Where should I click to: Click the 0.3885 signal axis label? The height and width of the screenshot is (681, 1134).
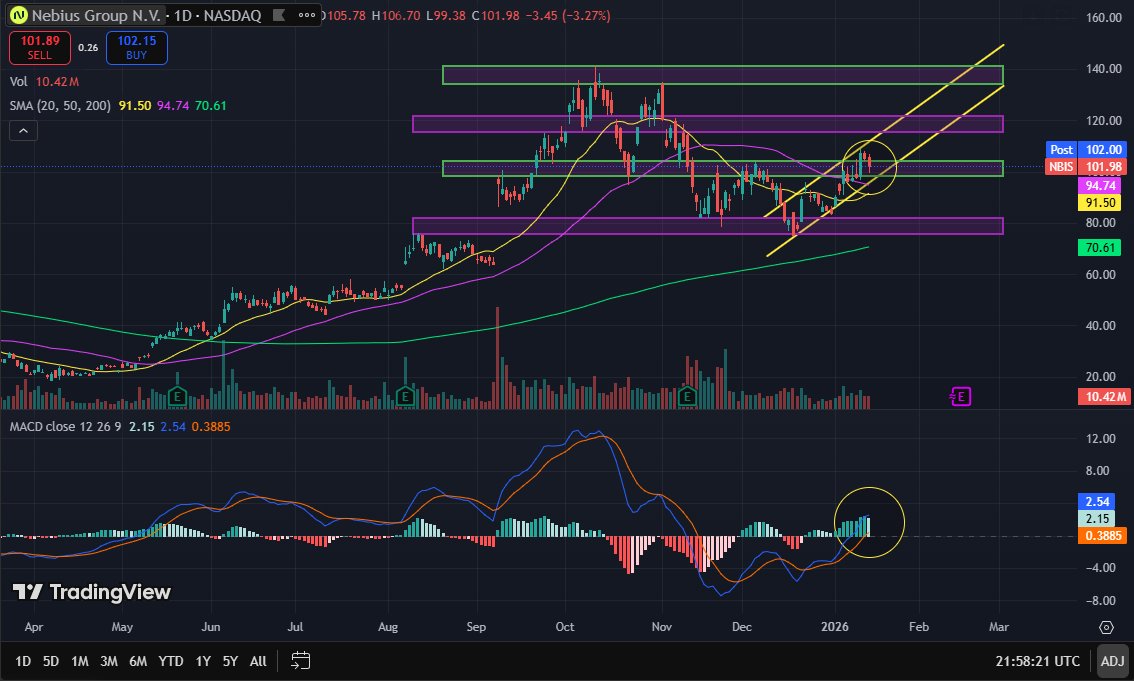click(1103, 536)
